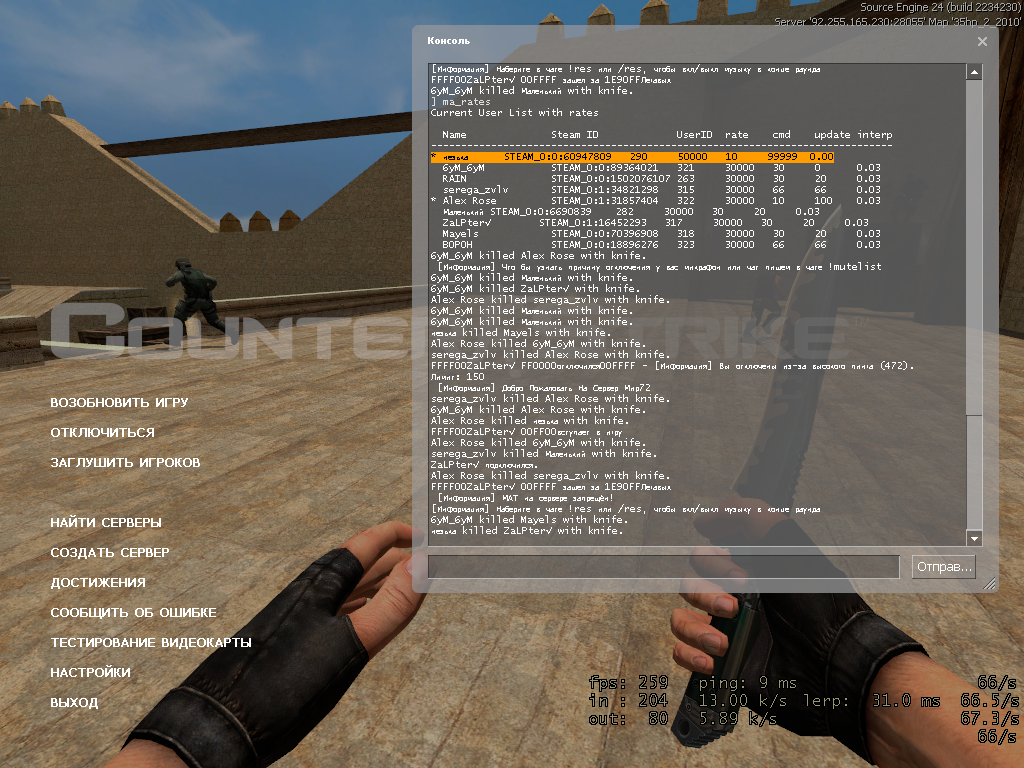Click the RAIN player name
Viewport: 1024px width, 768px height.
(455, 179)
